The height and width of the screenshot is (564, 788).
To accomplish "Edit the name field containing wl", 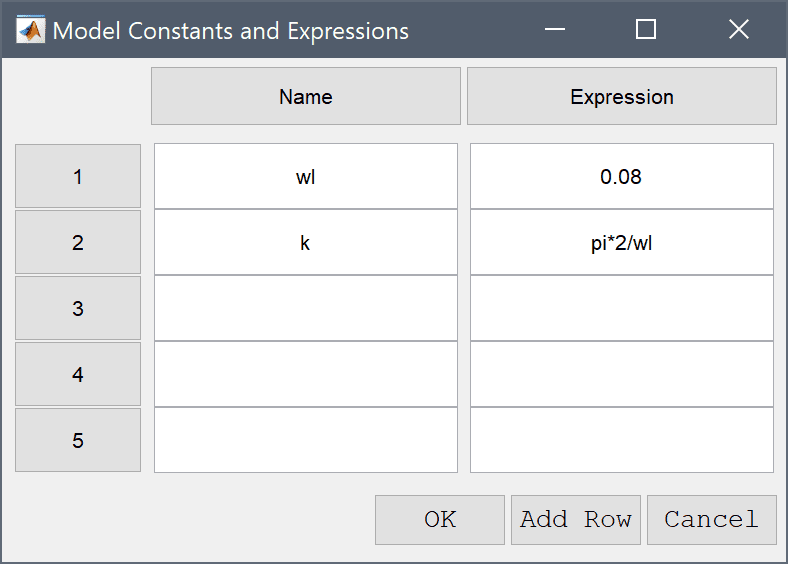I will point(306,176).
